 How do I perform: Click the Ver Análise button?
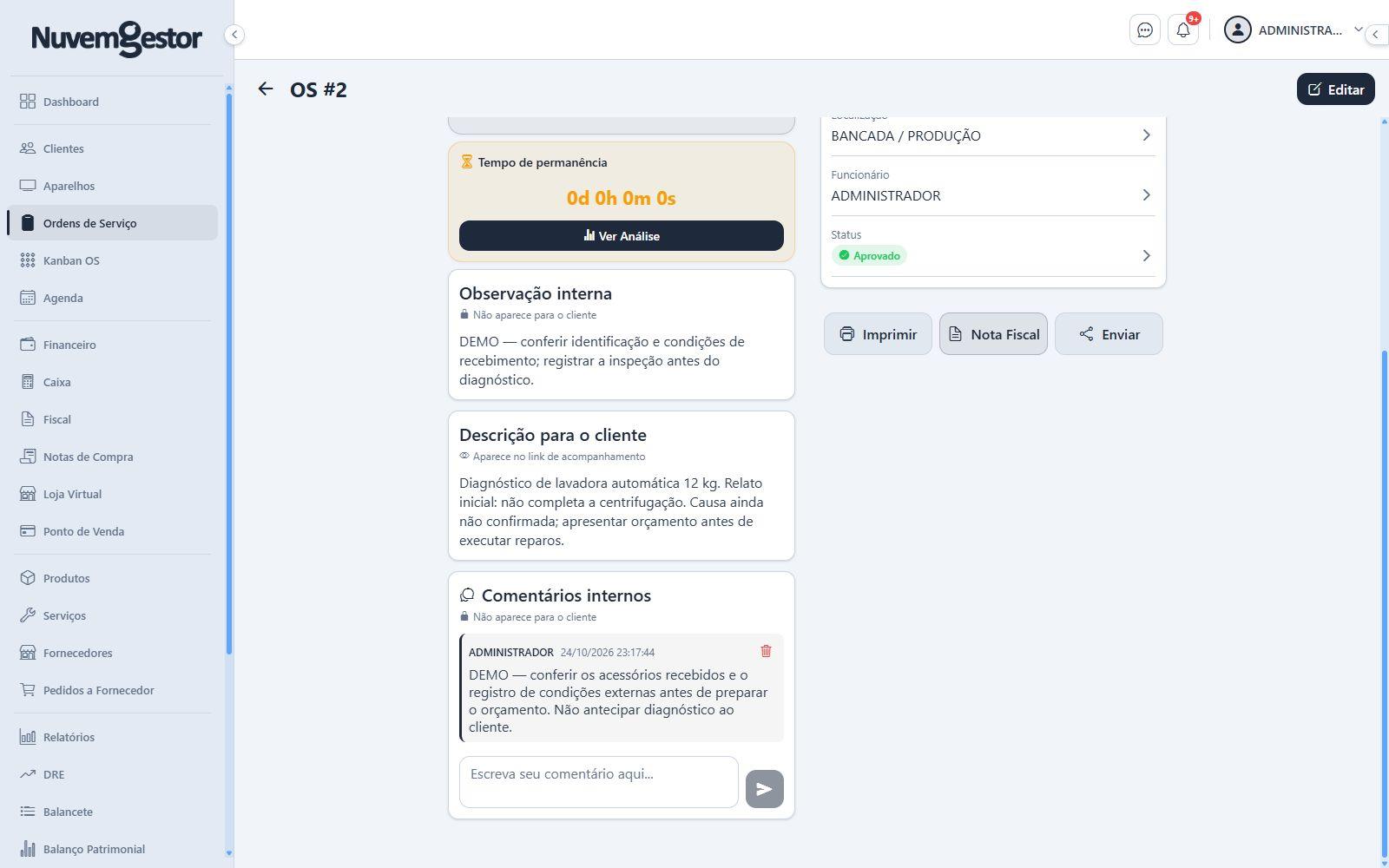pos(622,236)
